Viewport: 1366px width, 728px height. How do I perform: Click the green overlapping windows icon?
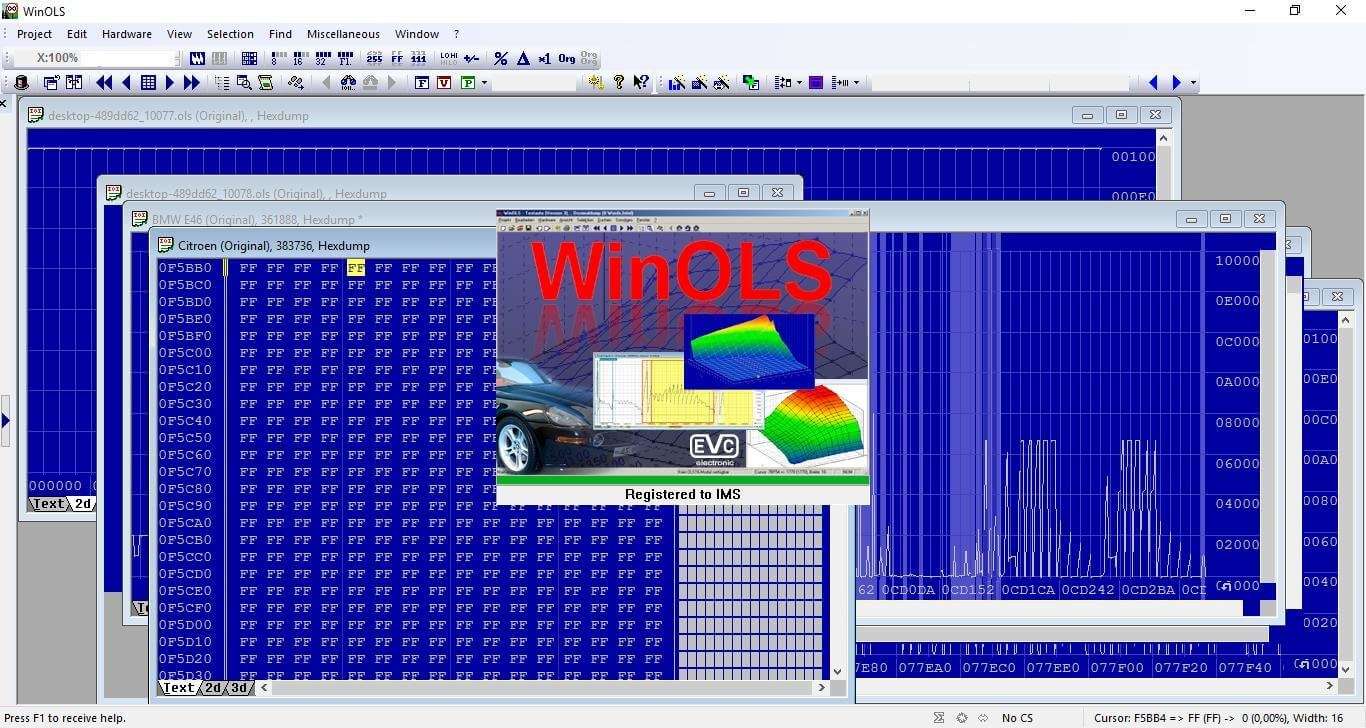(x=751, y=83)
